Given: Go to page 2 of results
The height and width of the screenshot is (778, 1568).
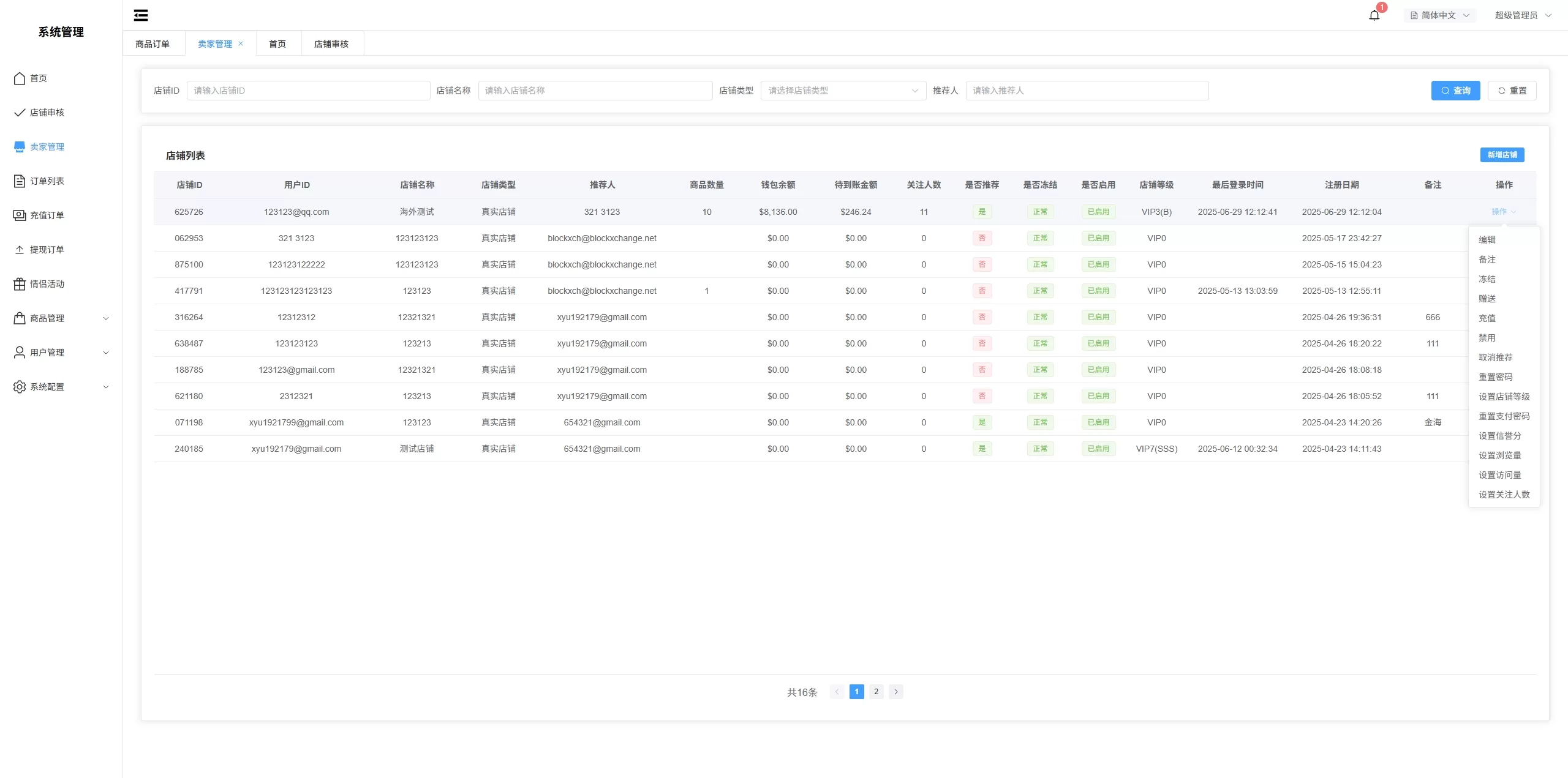Looking at the screenshot, I should 876,692.
